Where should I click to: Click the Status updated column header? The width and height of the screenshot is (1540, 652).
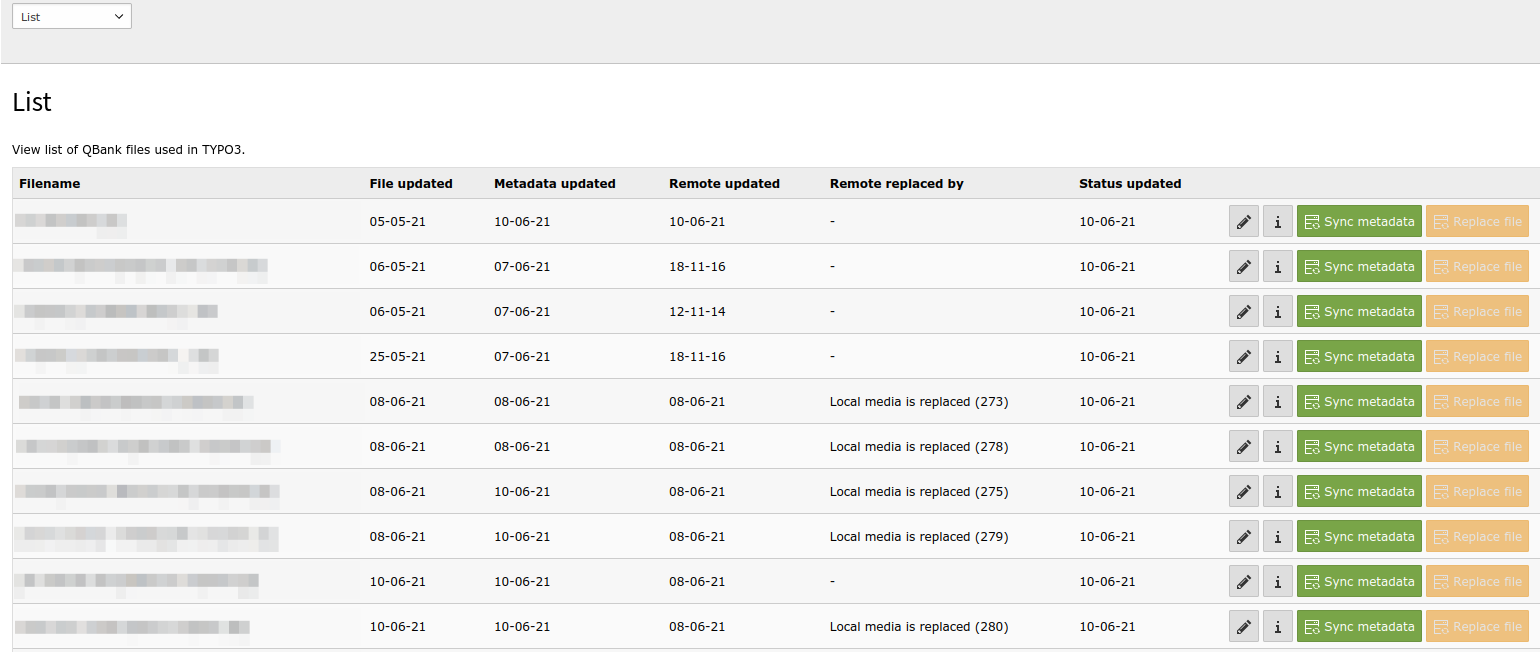(x=1130, y=184)
